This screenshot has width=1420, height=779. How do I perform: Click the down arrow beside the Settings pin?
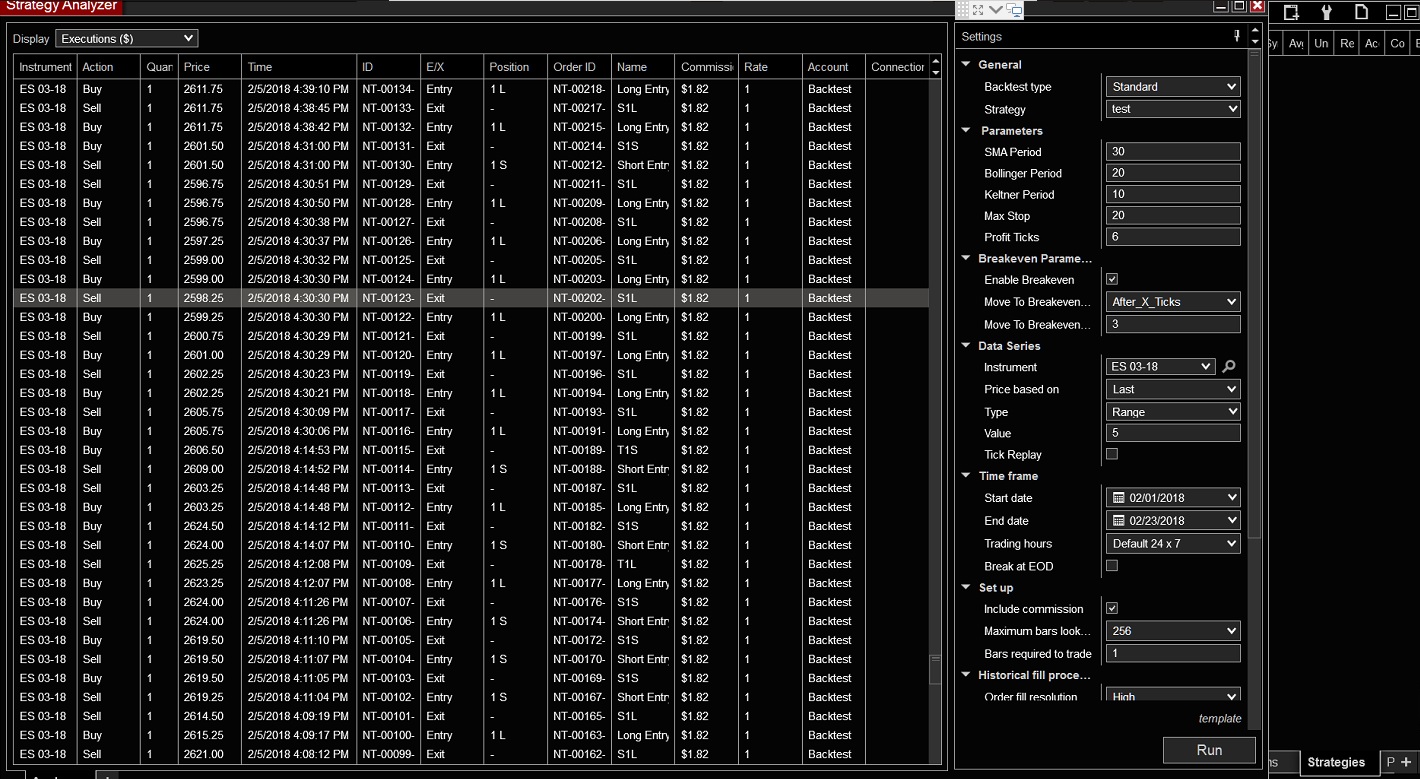coord(1255,42)
